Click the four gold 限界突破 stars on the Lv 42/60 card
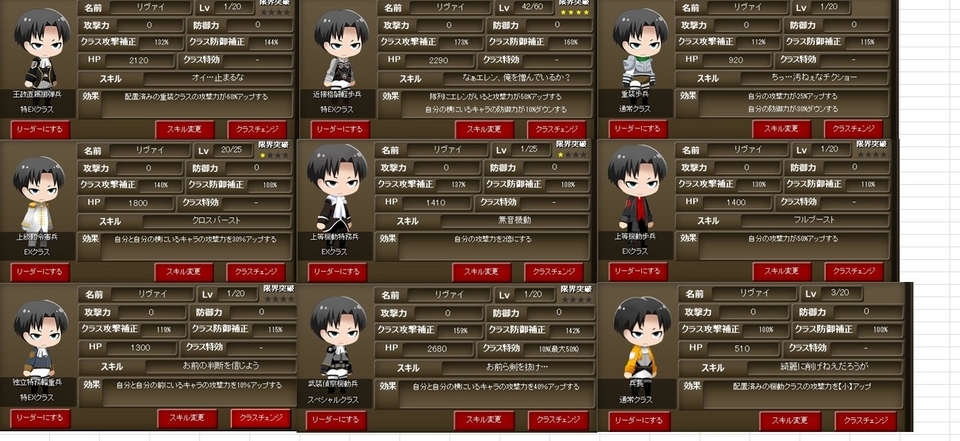Screen dimensions: 960x441 [x=574, y=12]
